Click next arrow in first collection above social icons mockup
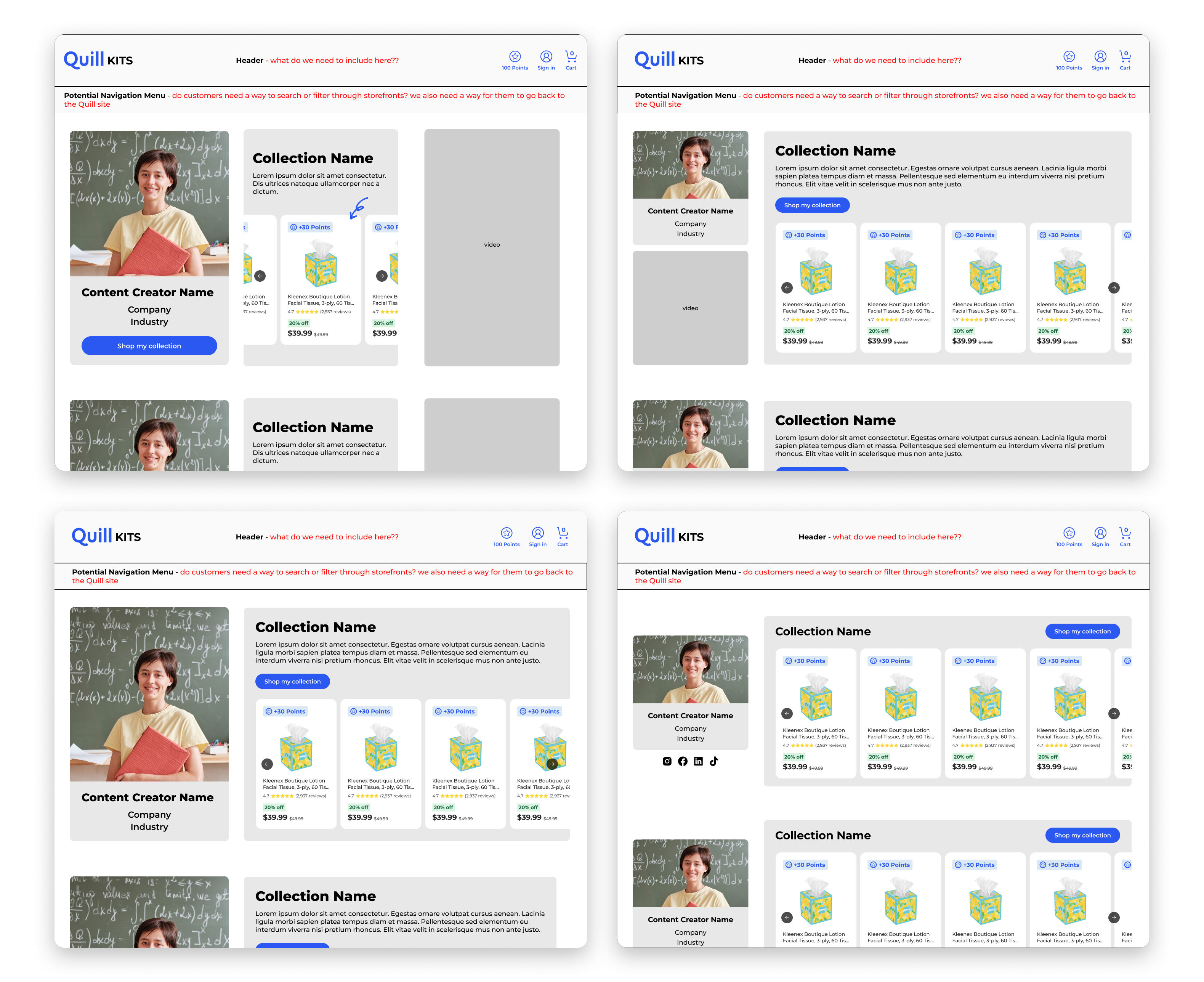Viewport: 1204px width, 982px height. (x=1114, y=713)
